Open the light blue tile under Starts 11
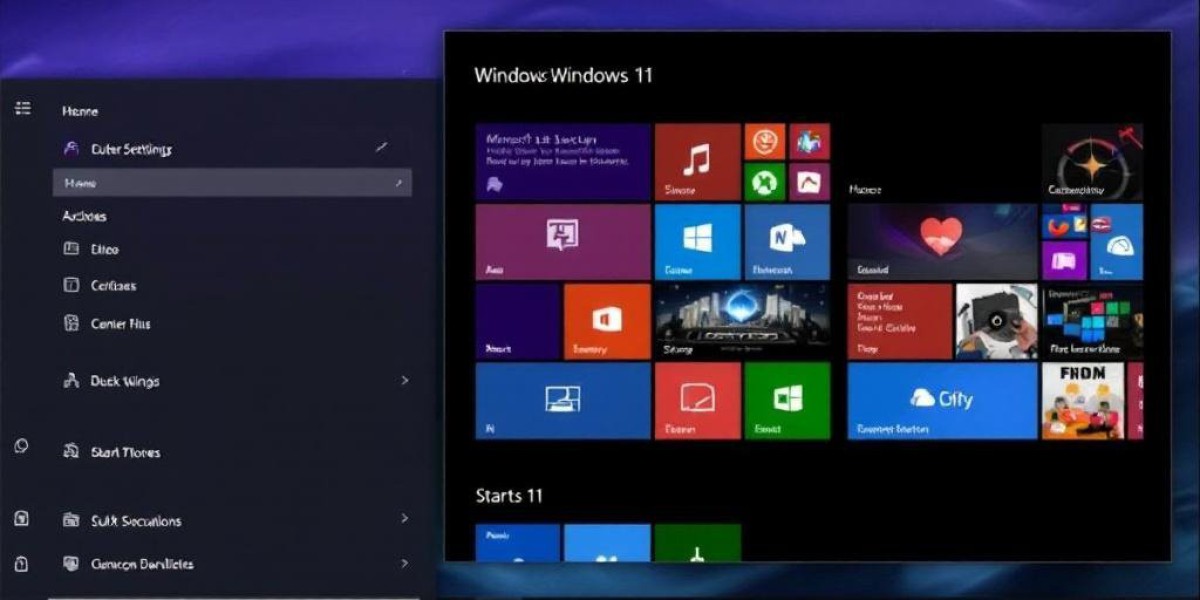This screenshot has height=600, width=1200. point(607,542)
